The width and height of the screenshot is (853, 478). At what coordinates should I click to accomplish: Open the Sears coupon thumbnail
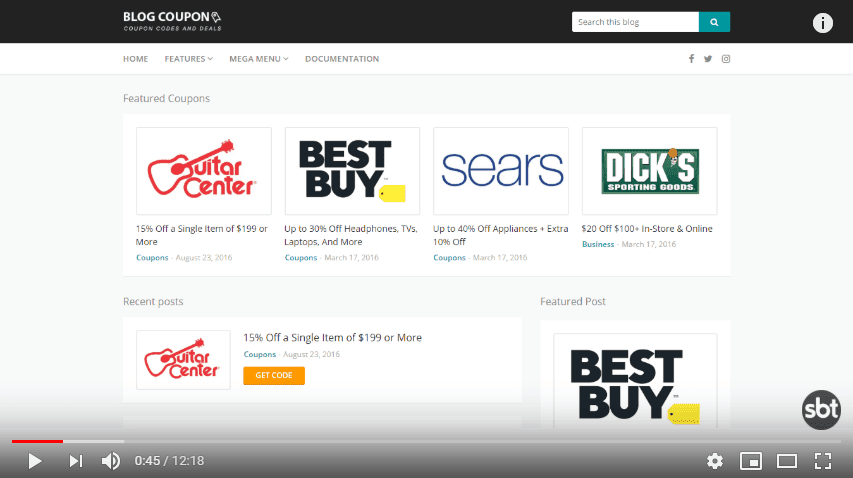[x=500, y=171]
